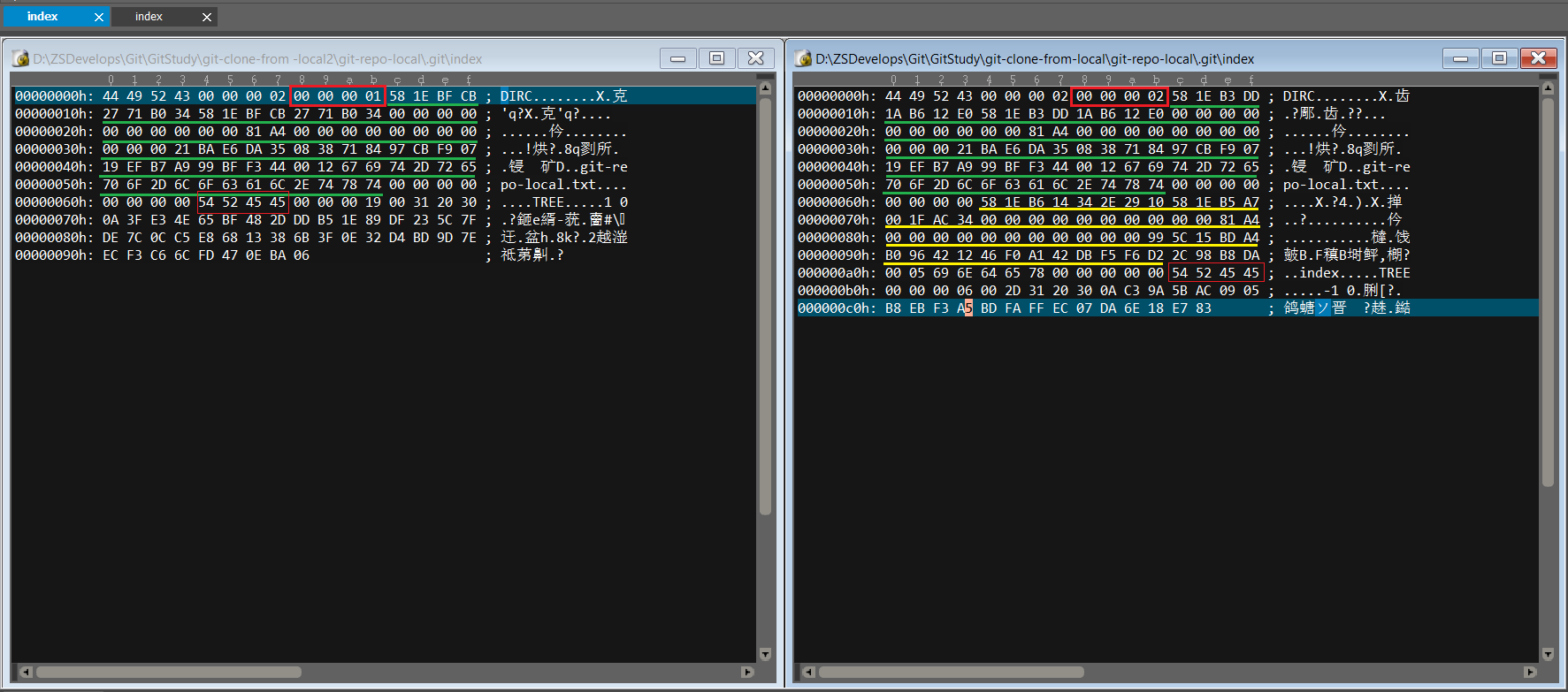This screenshot has width=1568, height=692.
Task: Click offset 00000090h in left window
Action: [53, 255]
